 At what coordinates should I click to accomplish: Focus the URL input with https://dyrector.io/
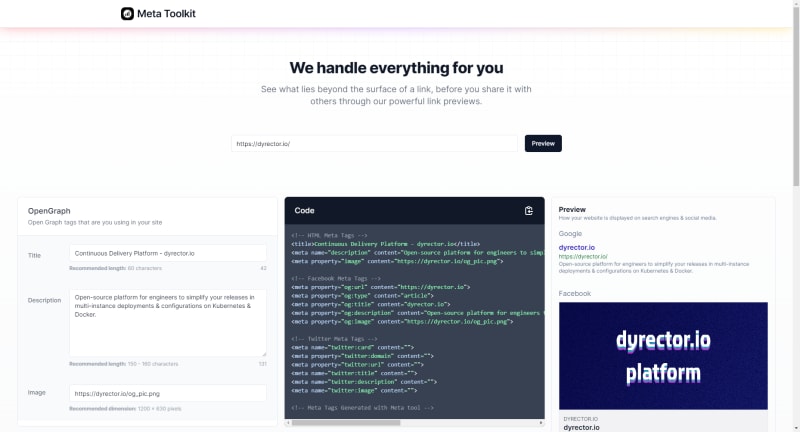coord(374,143)
